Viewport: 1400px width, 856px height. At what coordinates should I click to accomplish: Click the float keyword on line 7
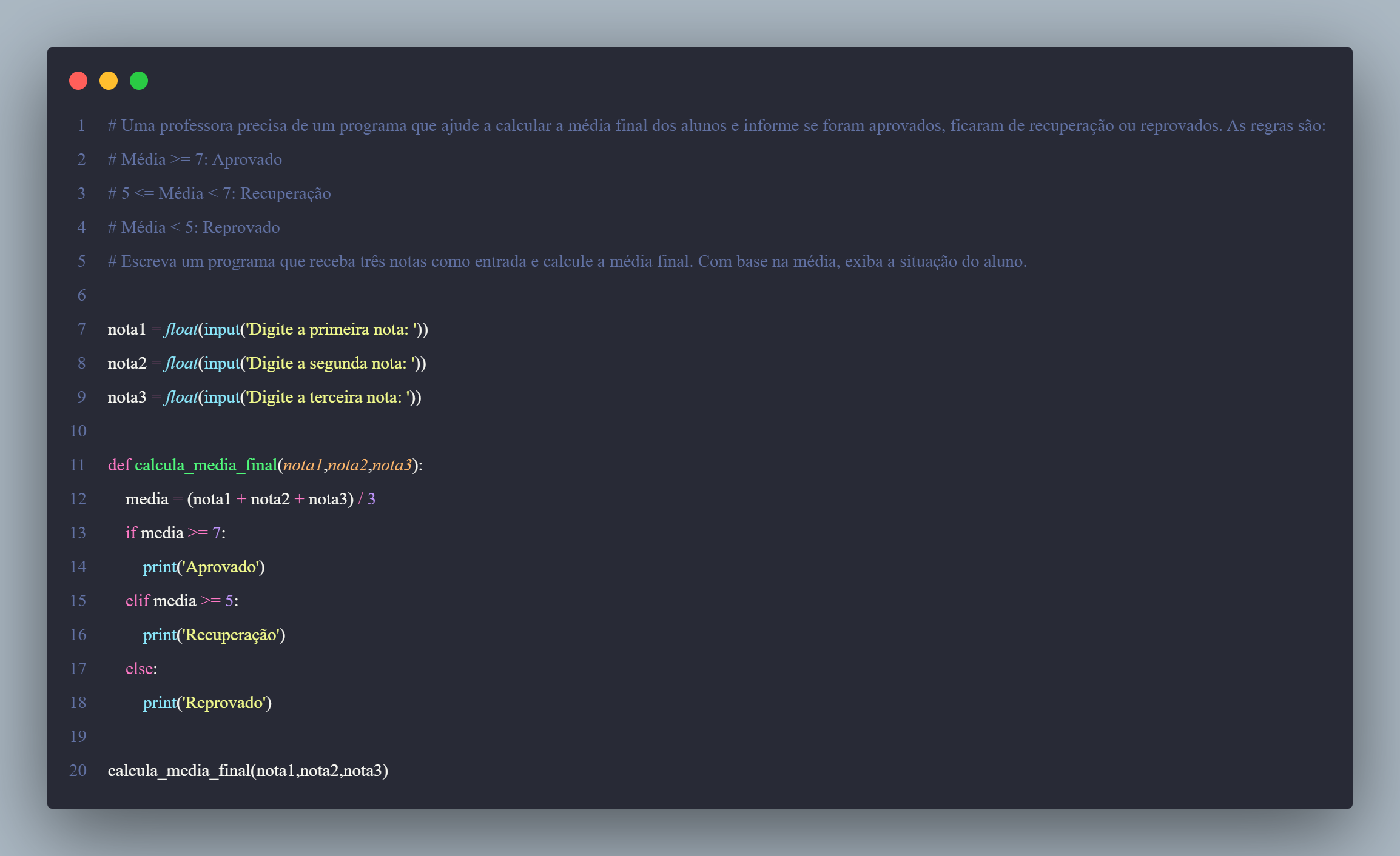181,329
